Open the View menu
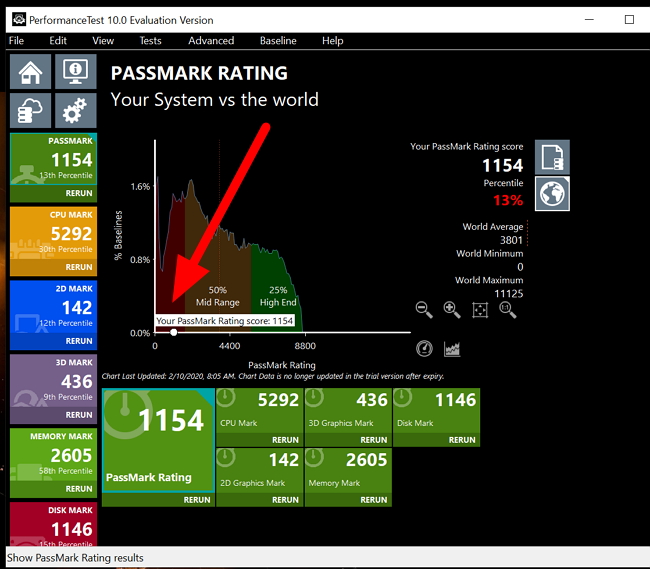Screen dimensions: 650x569 [x=103, y=41]
